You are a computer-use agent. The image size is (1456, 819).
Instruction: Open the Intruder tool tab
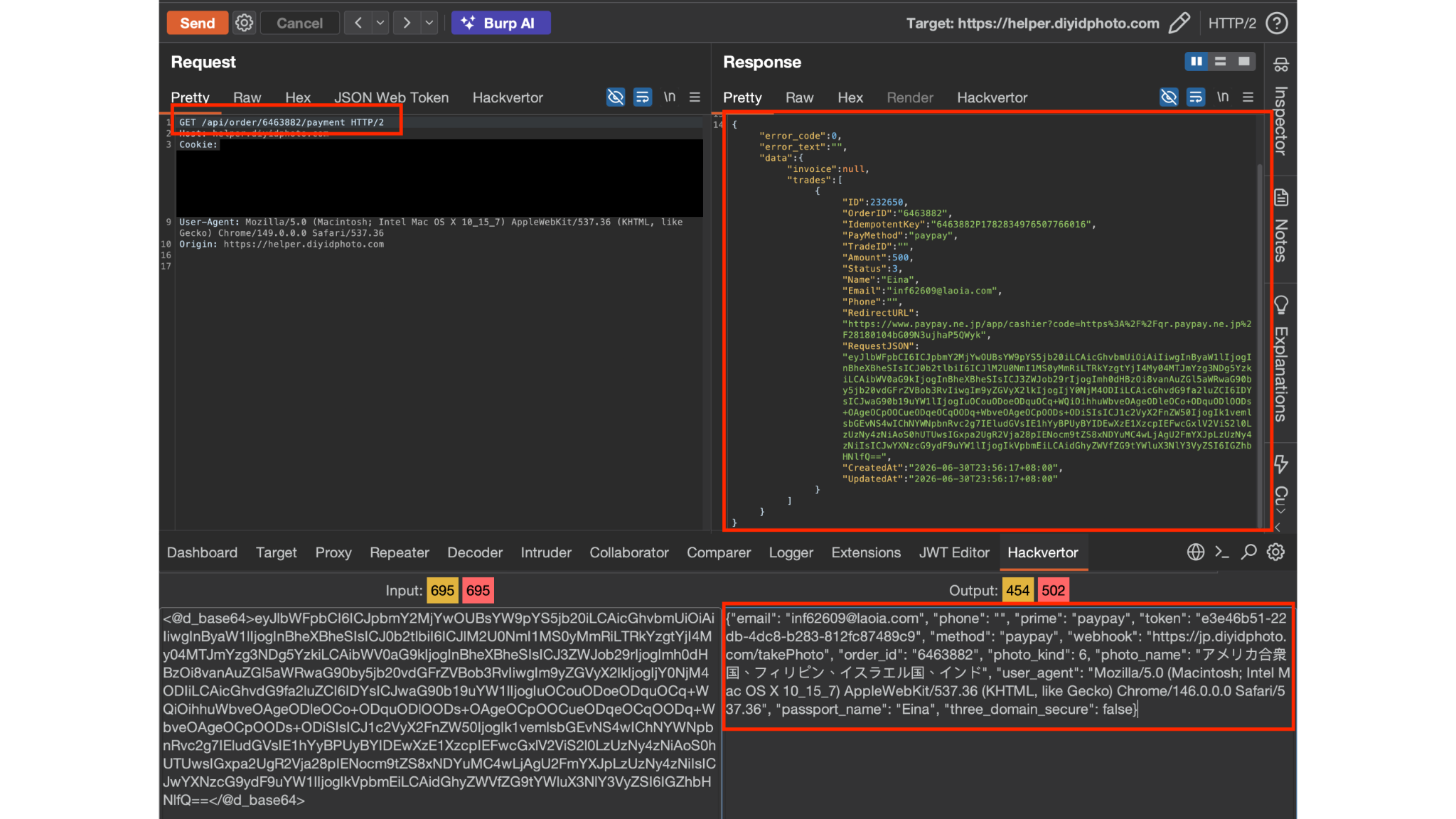click(x=546, y=552)
